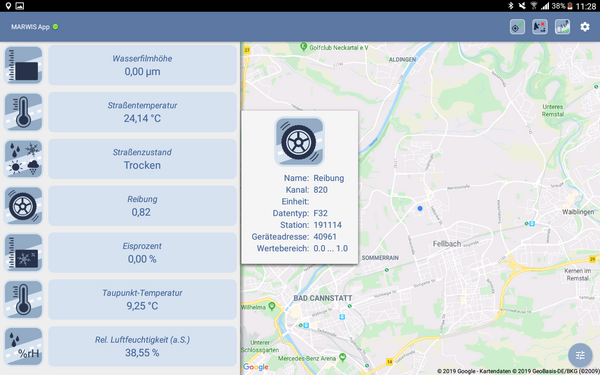Tap the relative humidity %rH icon
The height and width of the screenshot is (375, 600).
[x=23, y=346]
